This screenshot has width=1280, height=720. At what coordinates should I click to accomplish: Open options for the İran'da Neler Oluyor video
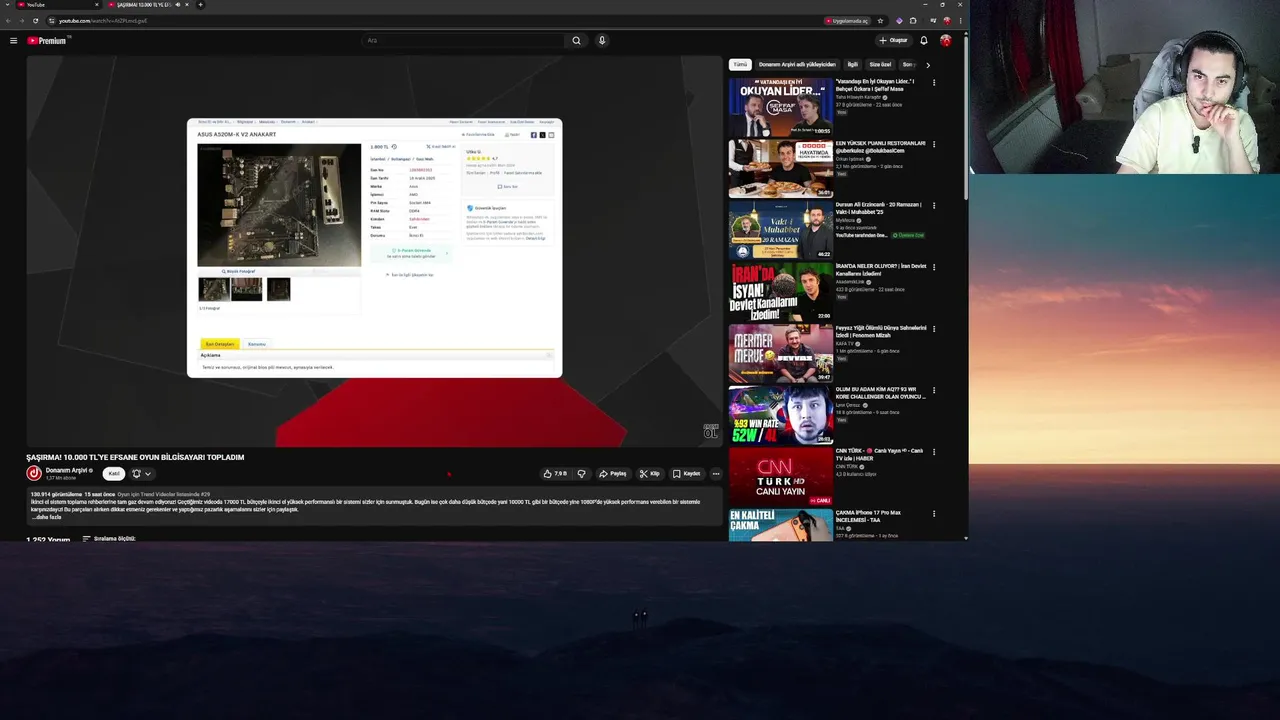click(x=934, y=267)
